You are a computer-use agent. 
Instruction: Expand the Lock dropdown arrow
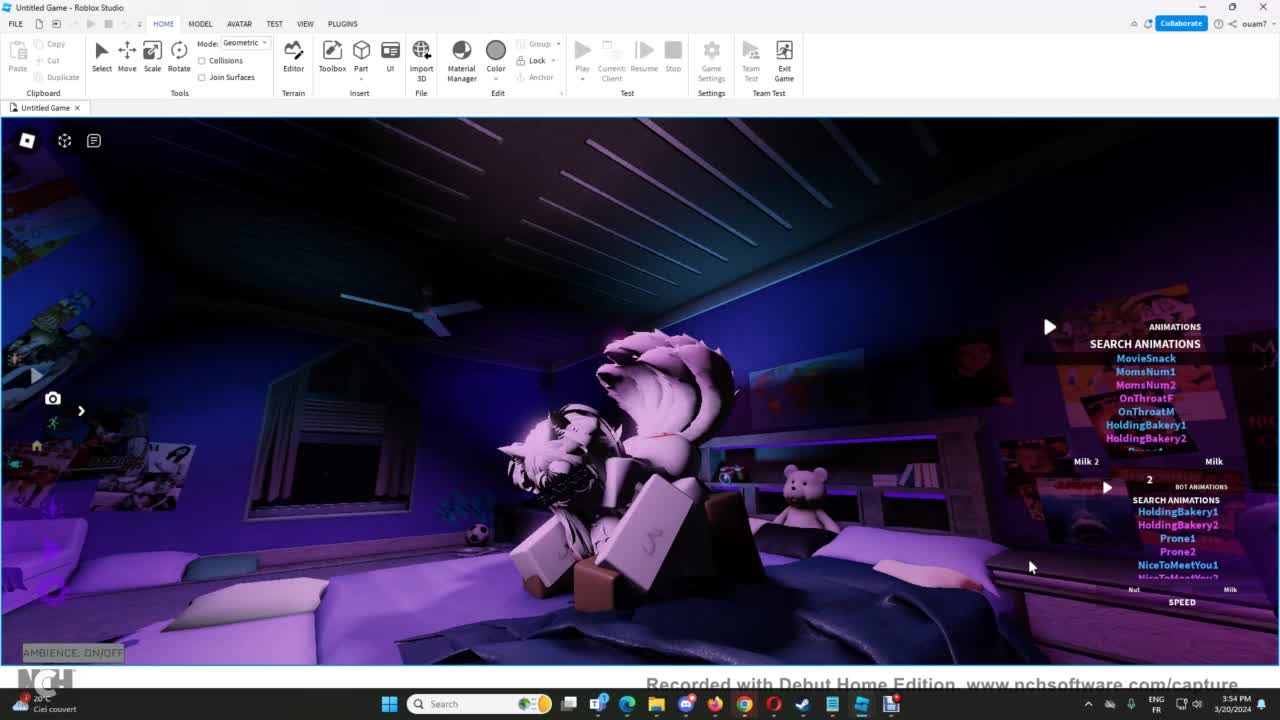[553, 61]
